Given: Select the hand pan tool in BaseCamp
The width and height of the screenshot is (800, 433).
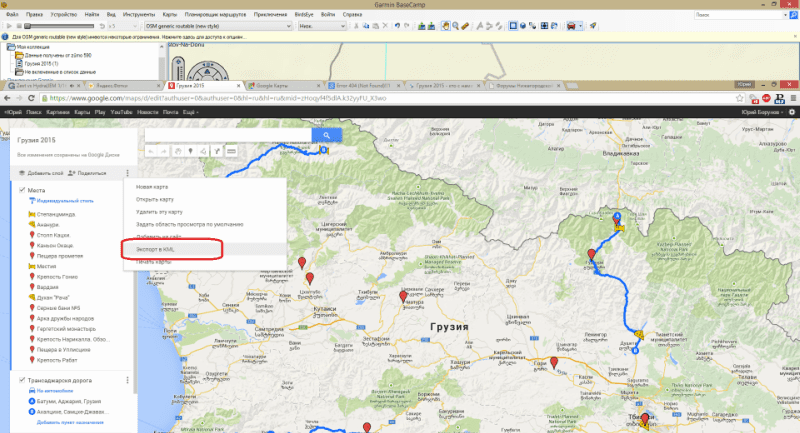Looking at the screenshot, I should [445, 26].
